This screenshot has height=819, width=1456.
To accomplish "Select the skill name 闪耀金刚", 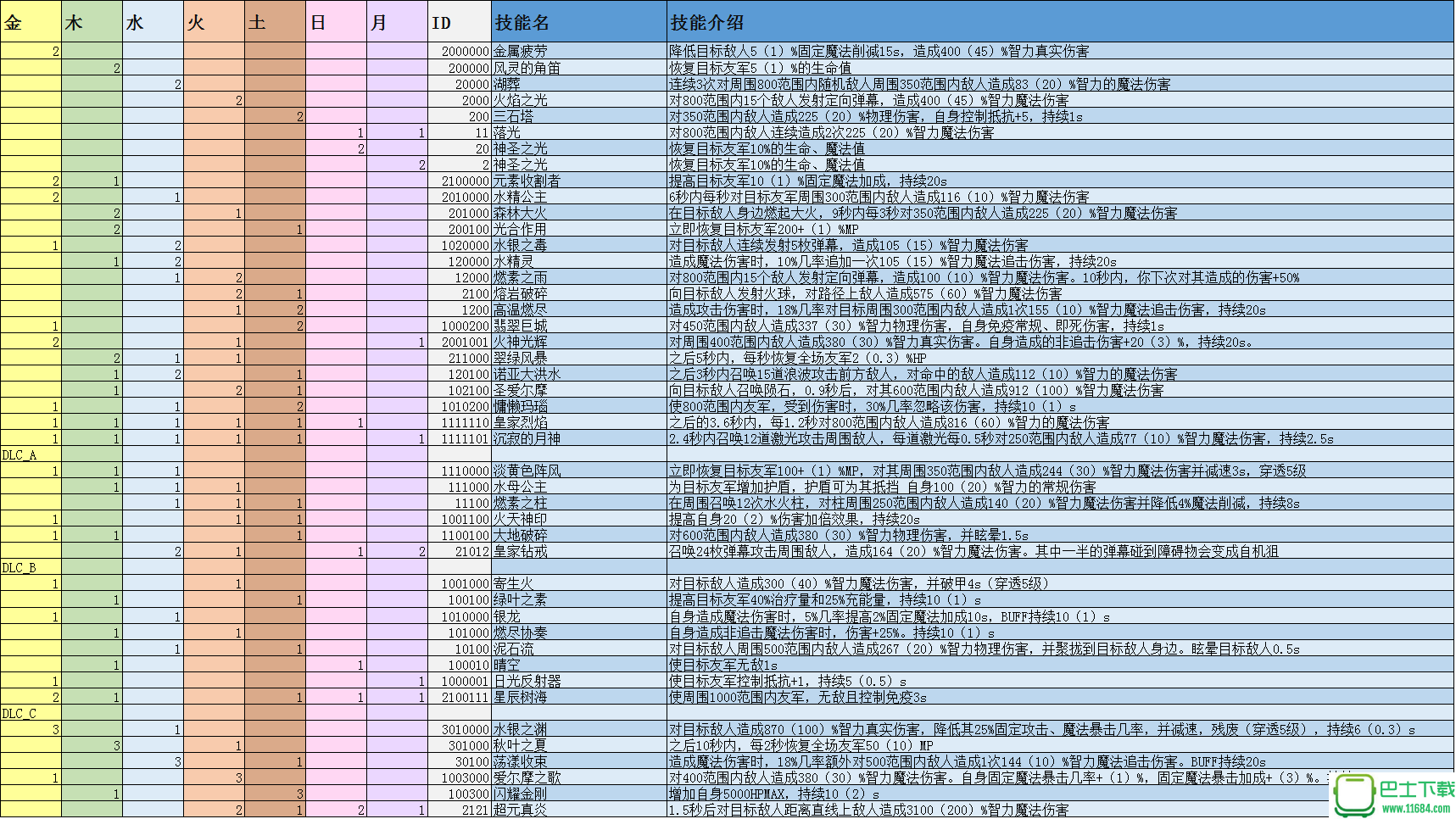I will tap(579, 794).
